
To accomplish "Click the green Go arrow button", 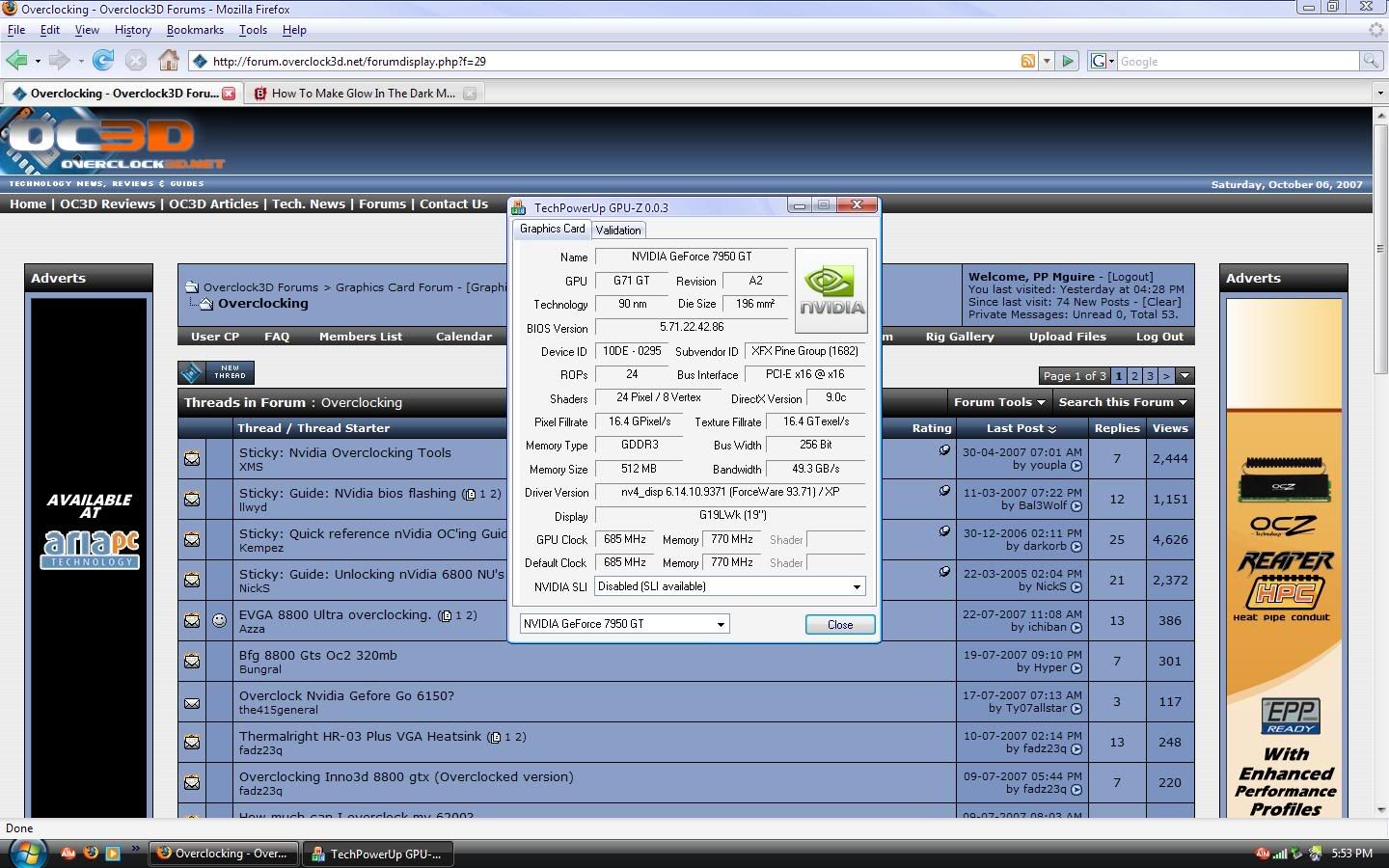I will point(1068,61).
